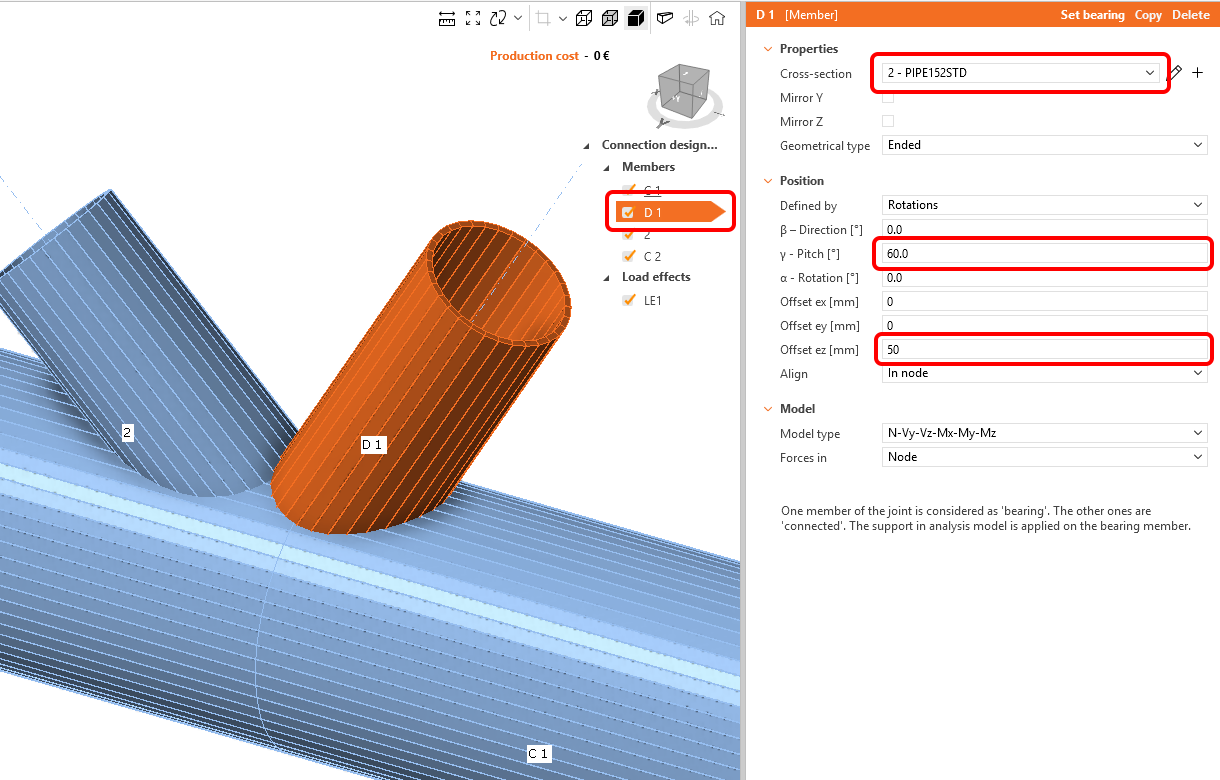The image size is (1220, 780).
Task: Zoom to fit all in view
Action: coord(473,18)
